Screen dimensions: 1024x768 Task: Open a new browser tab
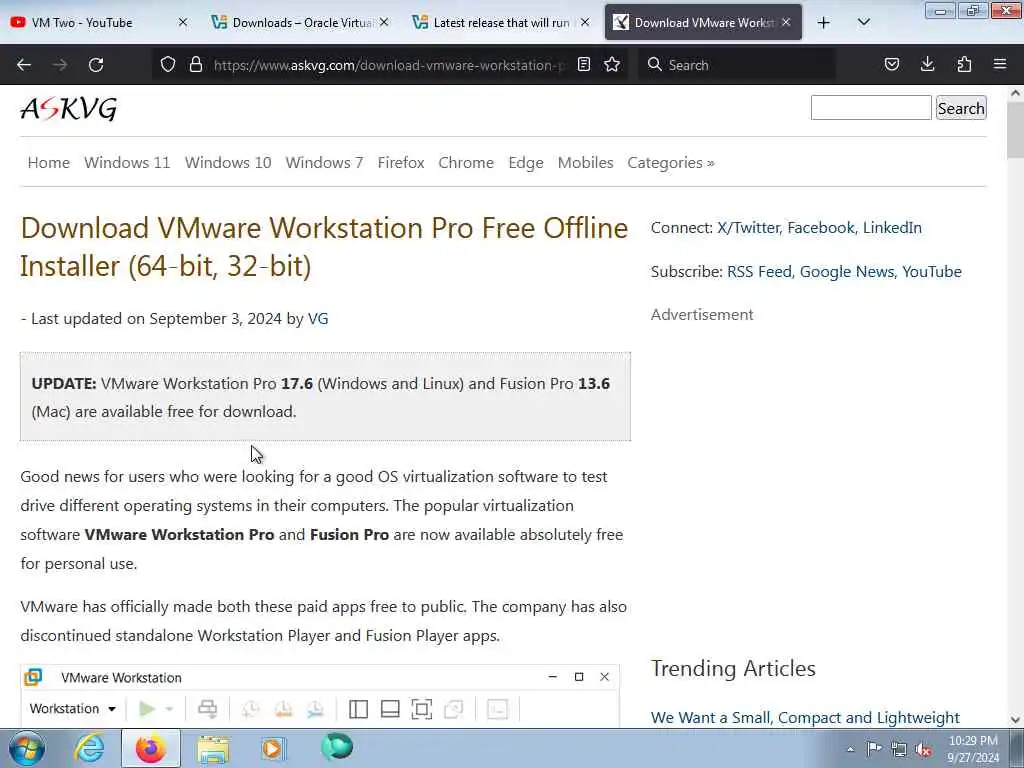tap(824, 23)
